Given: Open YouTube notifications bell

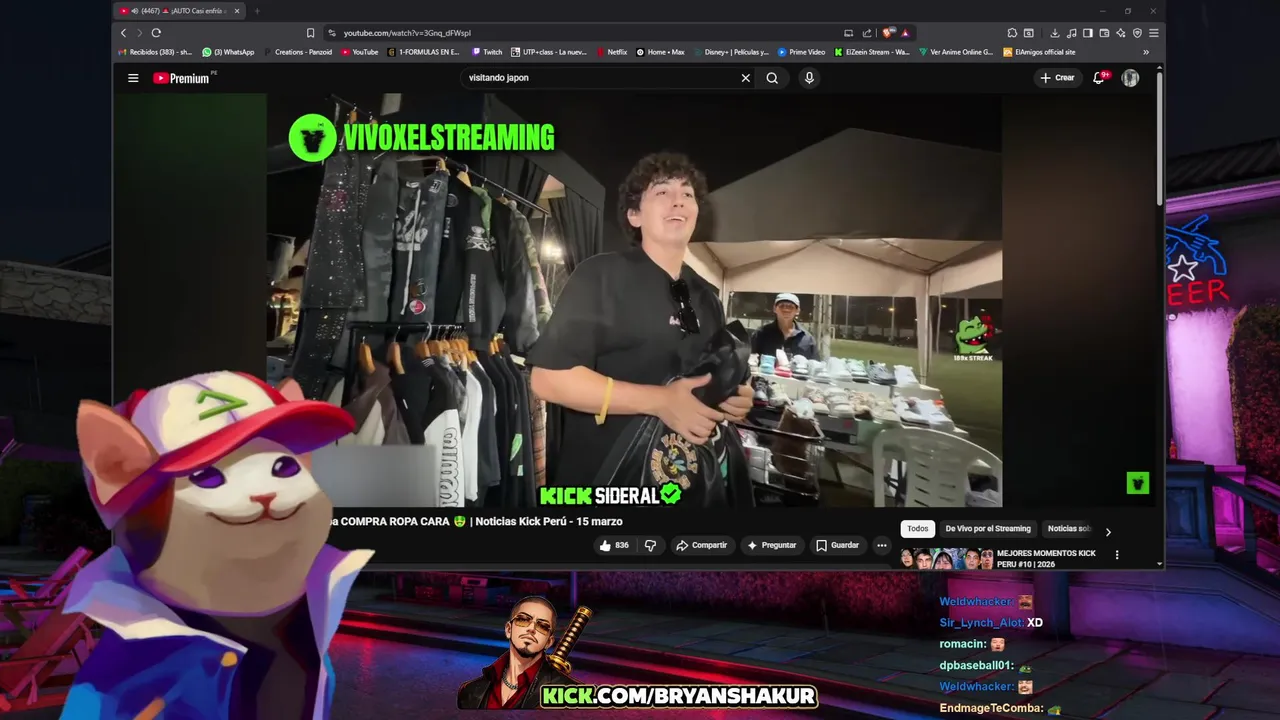Looking at the screenshot, I should coord(1098,78).
